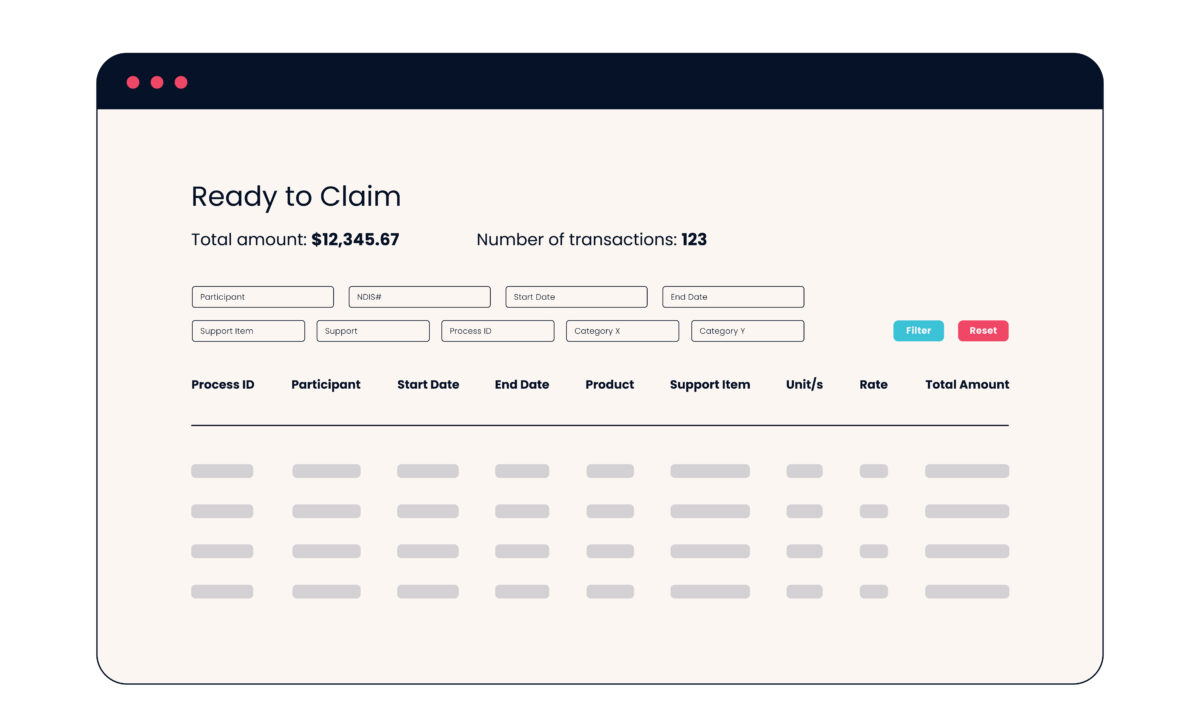Click the Rate column header
Viewport: 1200px width, 720px height.
pyautogui.click(x=873, y=384)
